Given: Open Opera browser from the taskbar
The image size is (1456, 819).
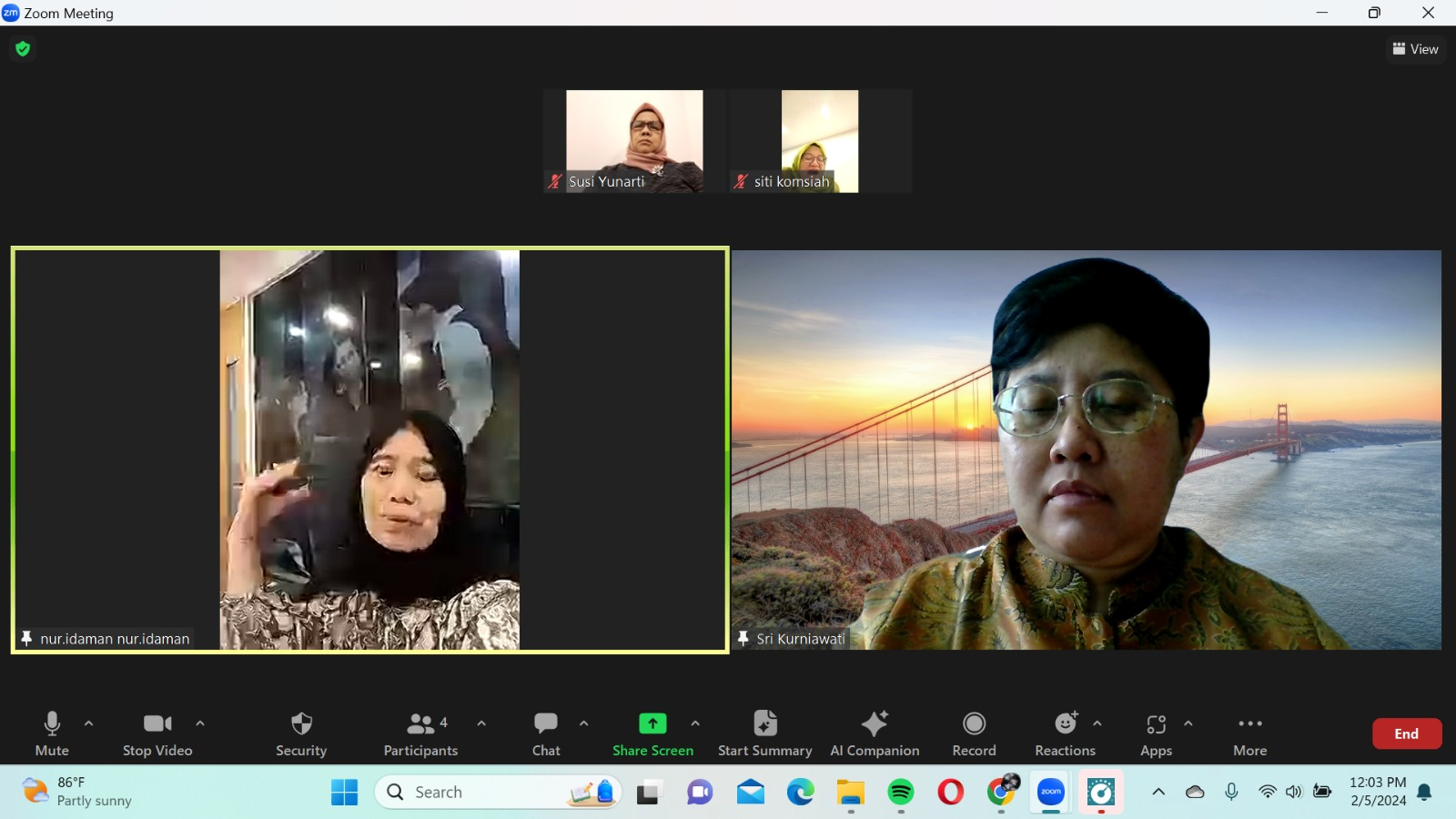Looking at the screenshot, I should pyautogui.click(x=951, y=793).
